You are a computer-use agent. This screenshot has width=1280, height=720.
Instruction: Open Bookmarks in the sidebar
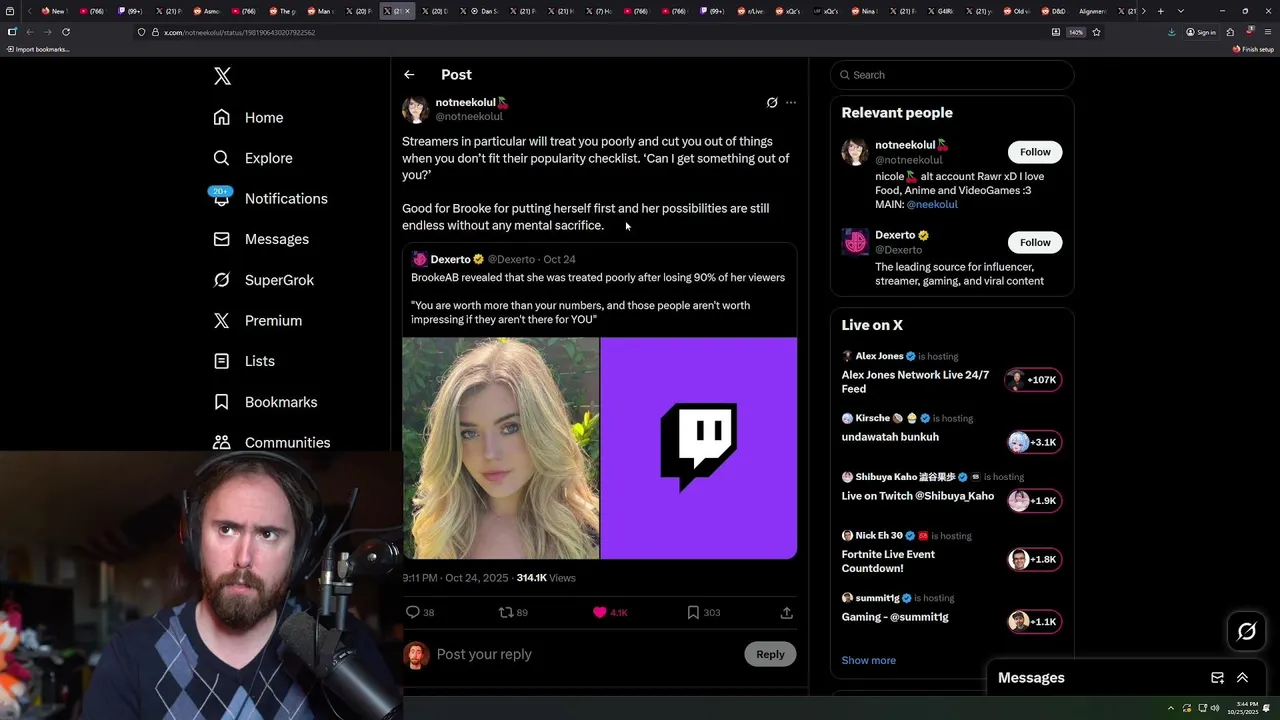coord(265,402)
